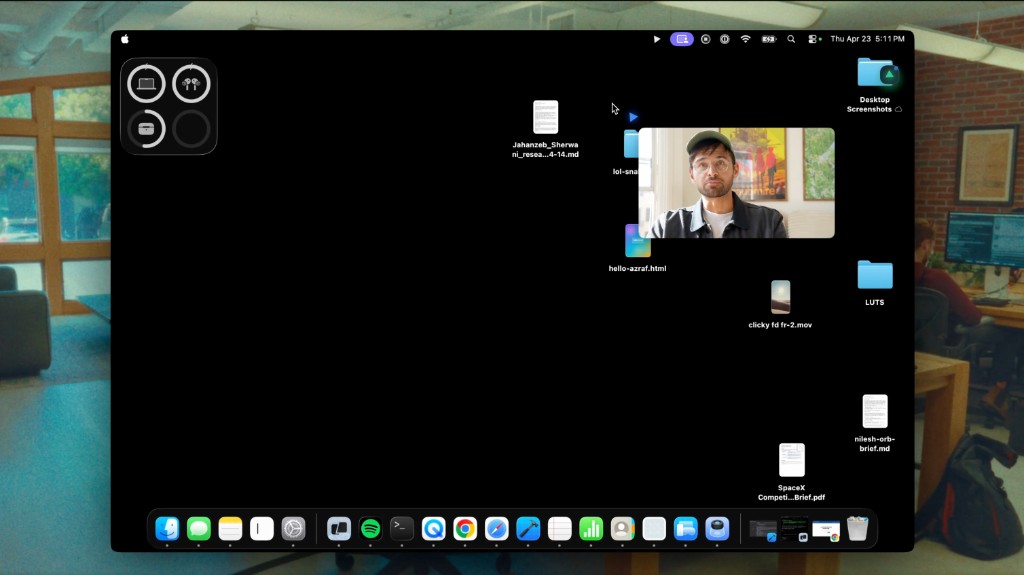Click the stop recording menu bar icon
Screen dimensions: 1024x575
705,39
